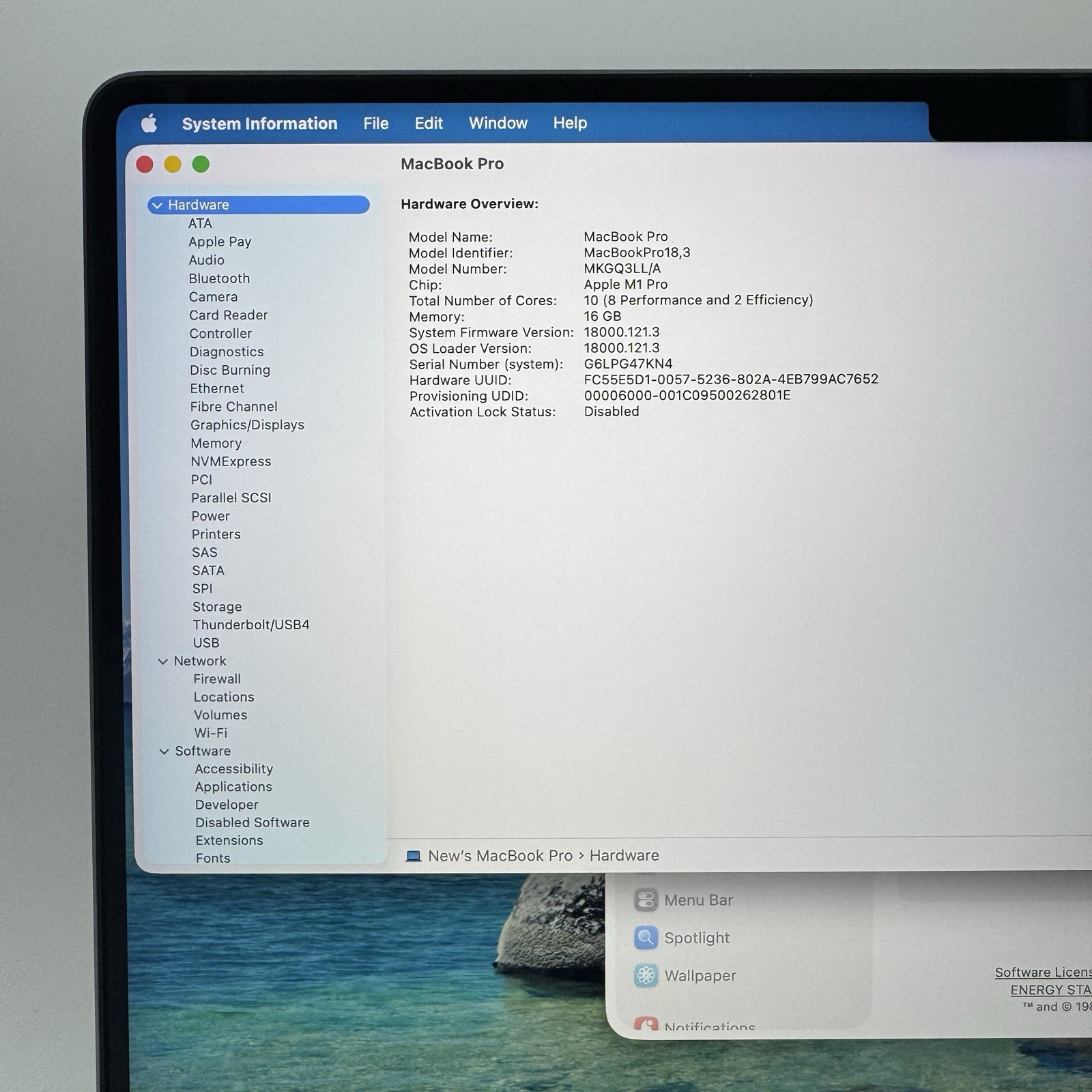
Task: Select Audio in the sidebar
Action: [206, 260]
